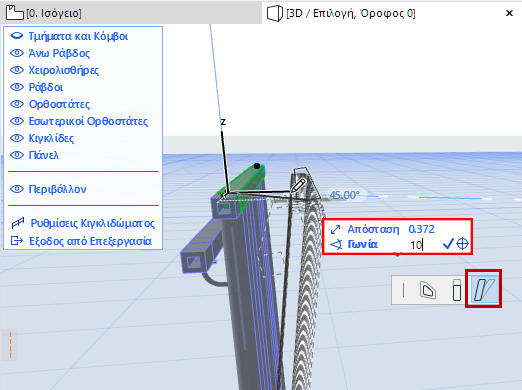
Task: Click the Άνω Ράβδος label
Action: pos(59,53)
